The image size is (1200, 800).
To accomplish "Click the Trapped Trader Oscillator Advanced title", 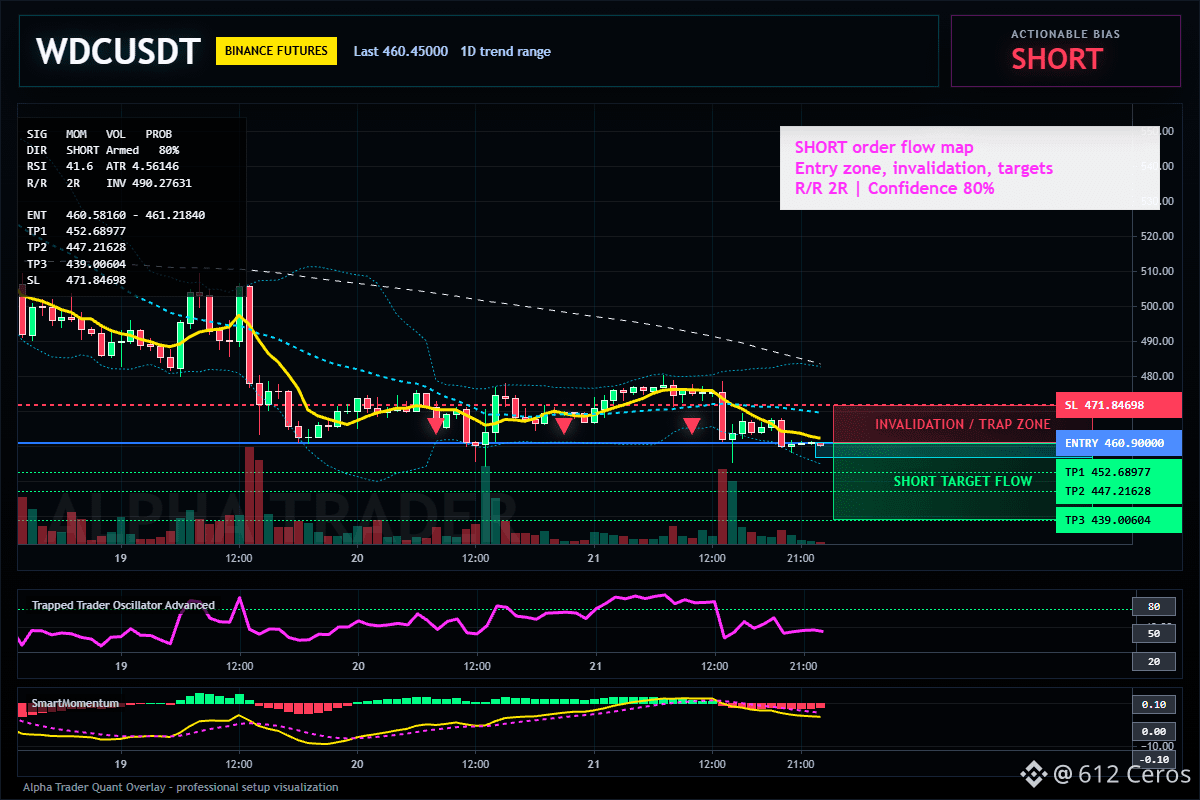I will tap(123, 605).
